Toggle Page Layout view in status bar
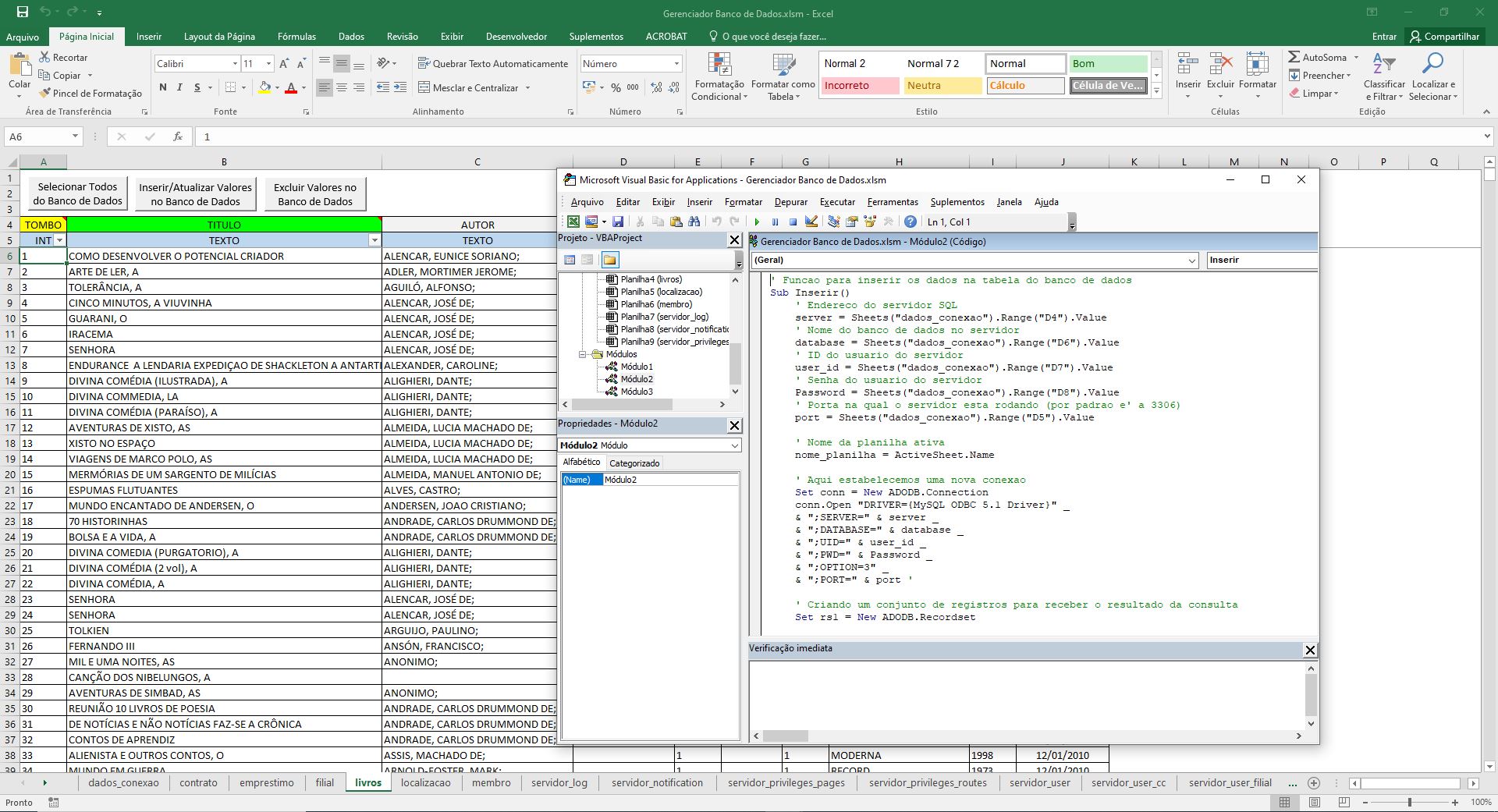 pos(1315,802)
